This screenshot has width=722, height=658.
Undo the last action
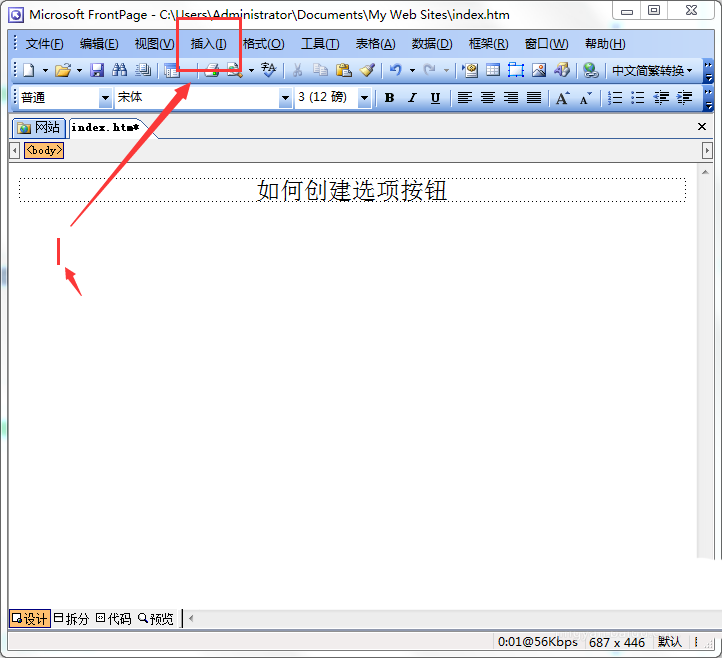(x=396, y=70)
